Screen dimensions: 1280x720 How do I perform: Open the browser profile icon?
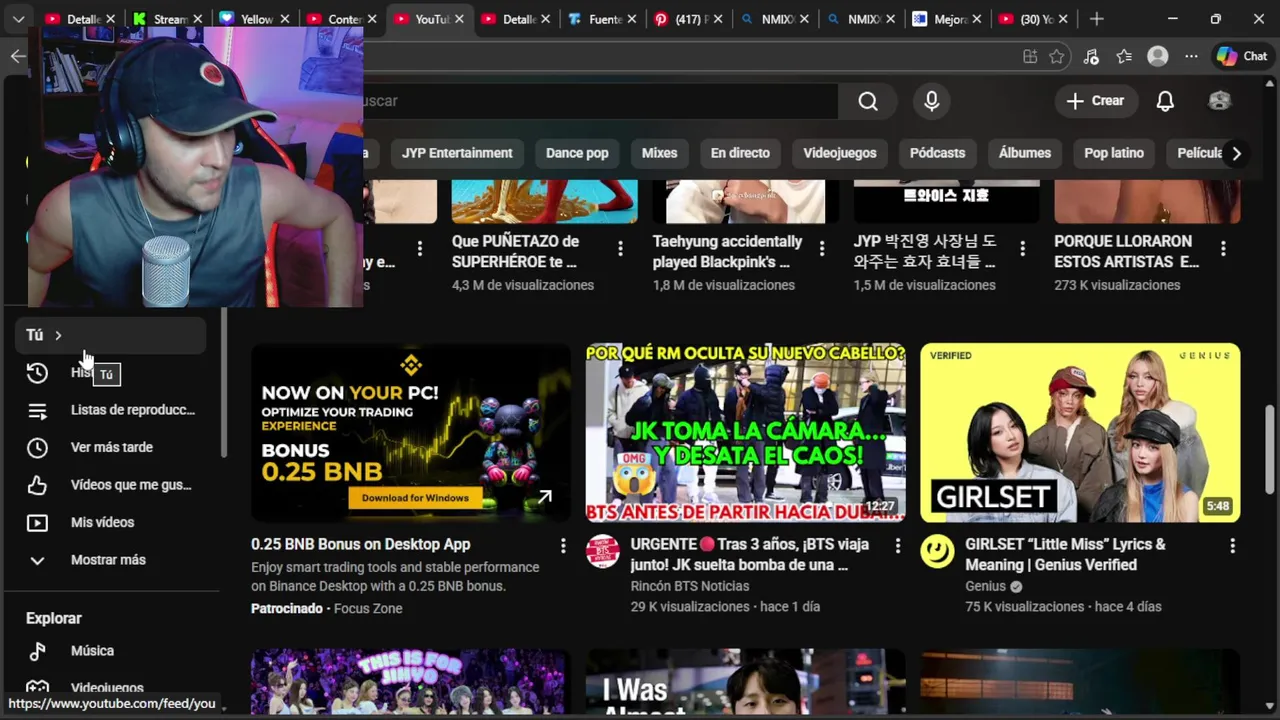1158,57
